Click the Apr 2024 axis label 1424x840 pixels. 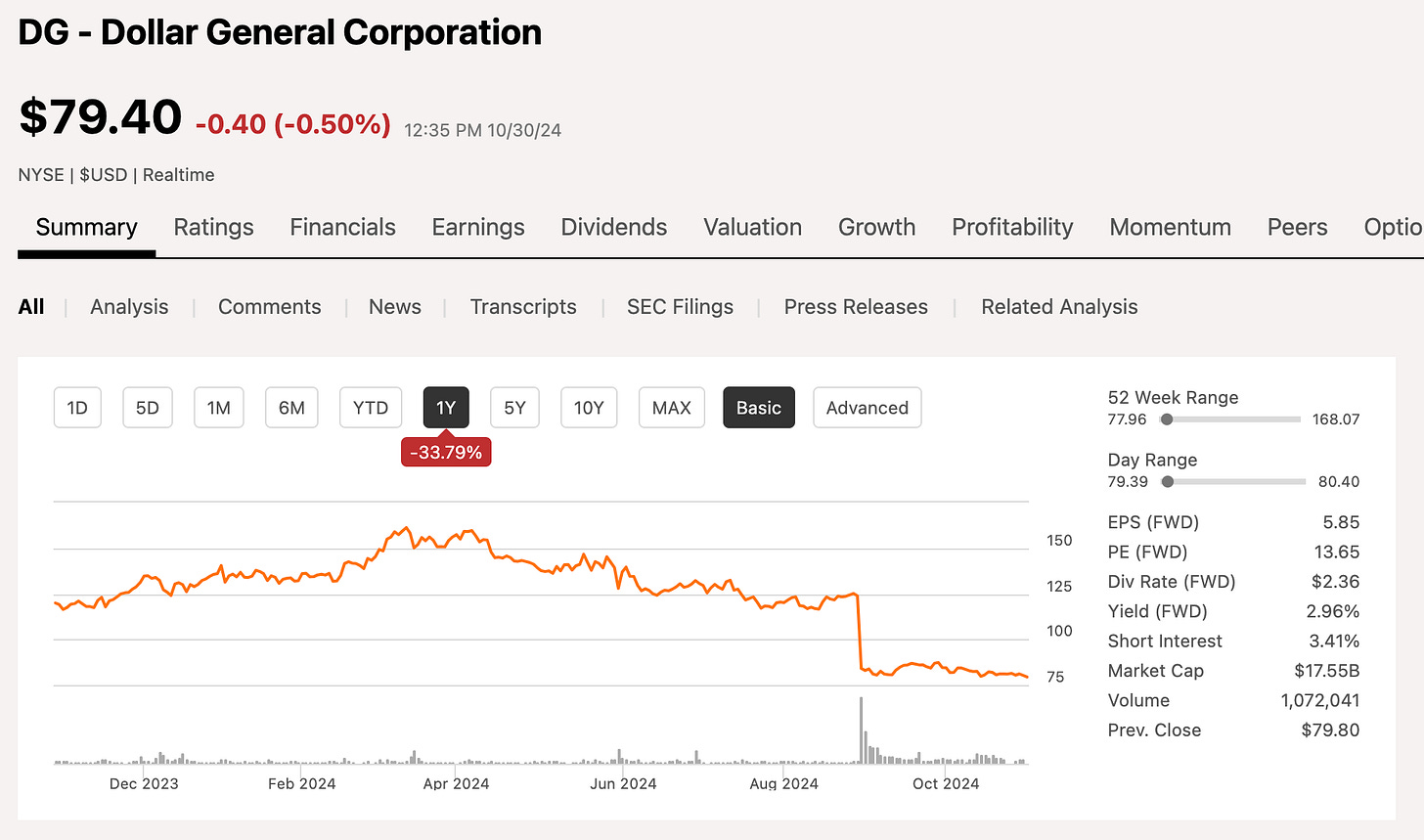[x=457, y=783]
